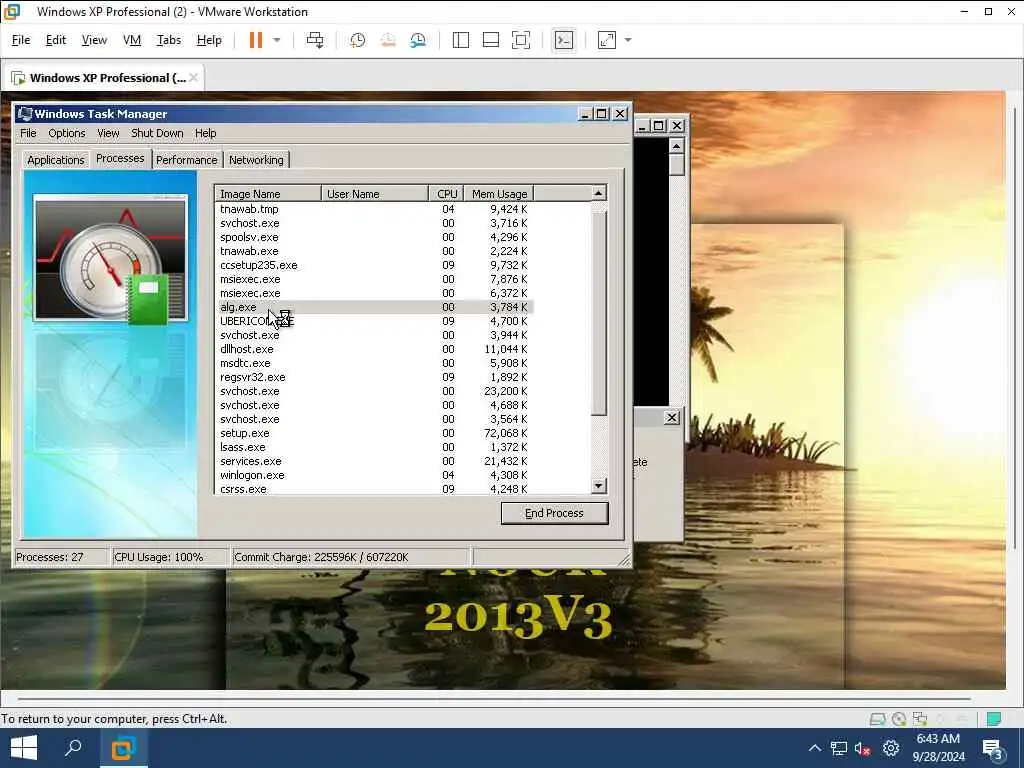The height and width of the screenshot is (768, 1024).
Task: Open VMware Tabs menu
Action: (x=168, y=40)
